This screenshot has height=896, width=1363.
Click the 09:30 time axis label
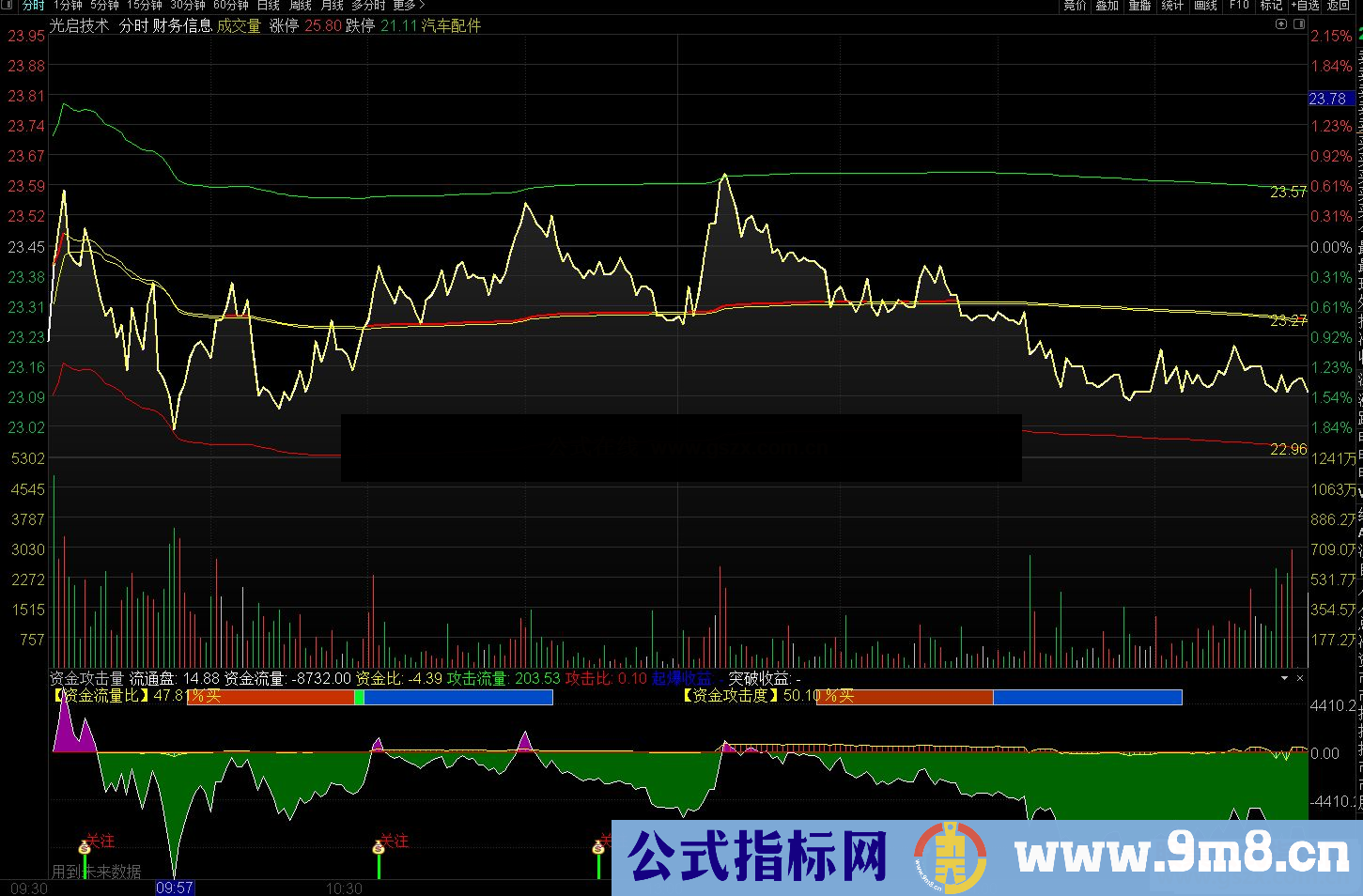tap(29, 888)
